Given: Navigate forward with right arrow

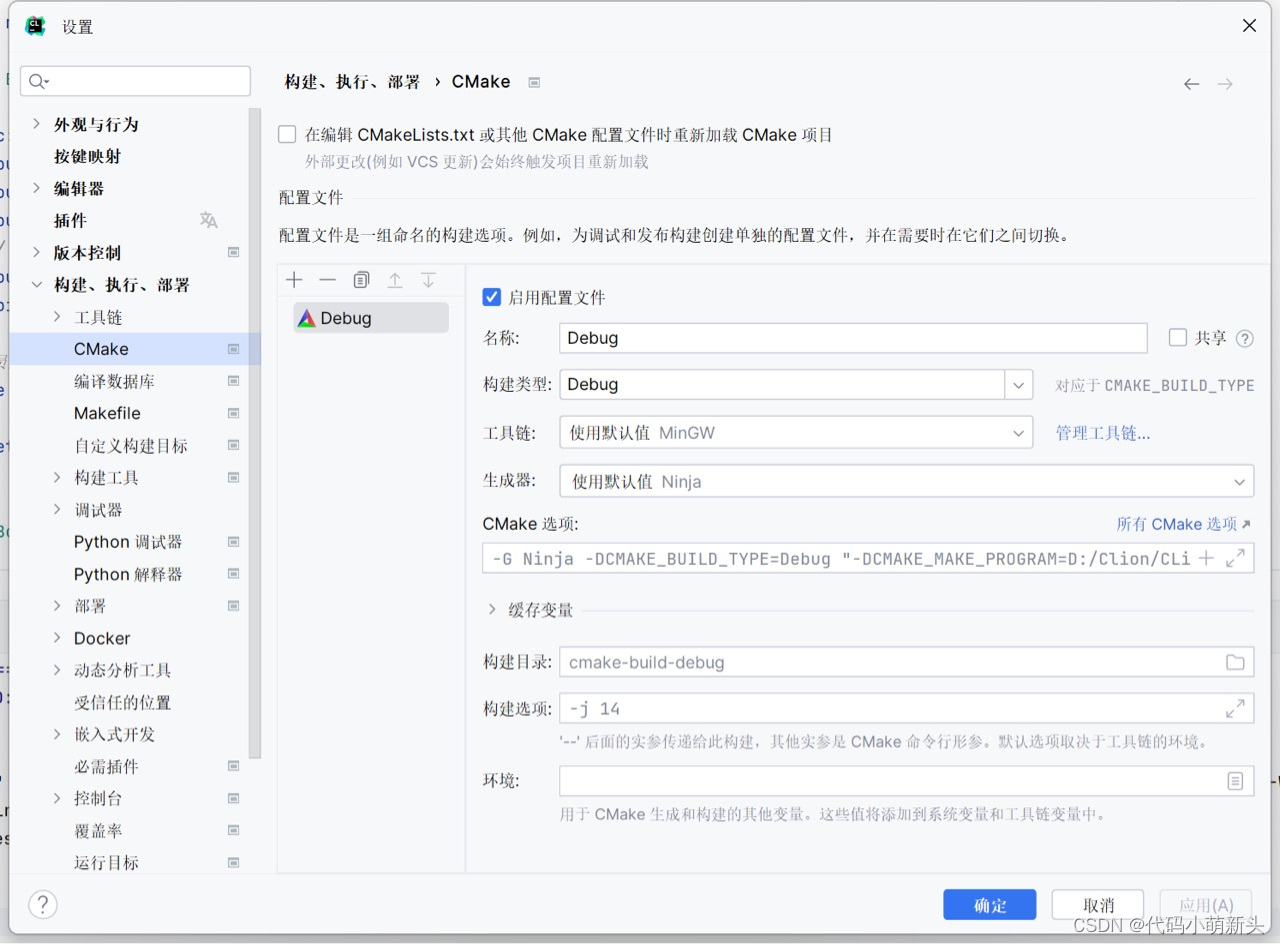Looking at the screenshot, I should point(1225,84).
